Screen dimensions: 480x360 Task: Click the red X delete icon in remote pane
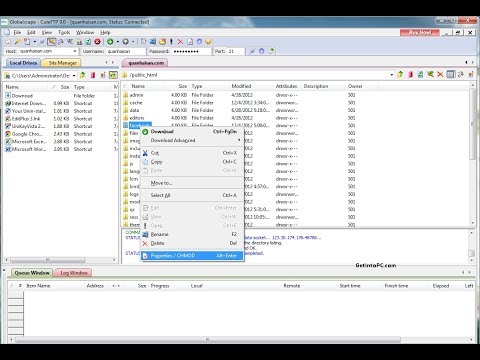[x=440, y=75]
